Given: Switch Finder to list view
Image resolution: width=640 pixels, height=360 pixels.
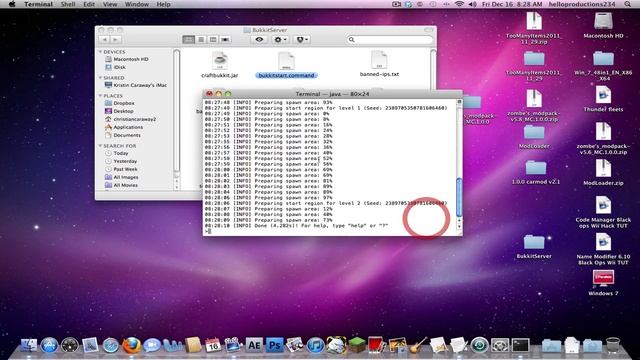Looking at the screenshot, I should click(x=201, y=40).
